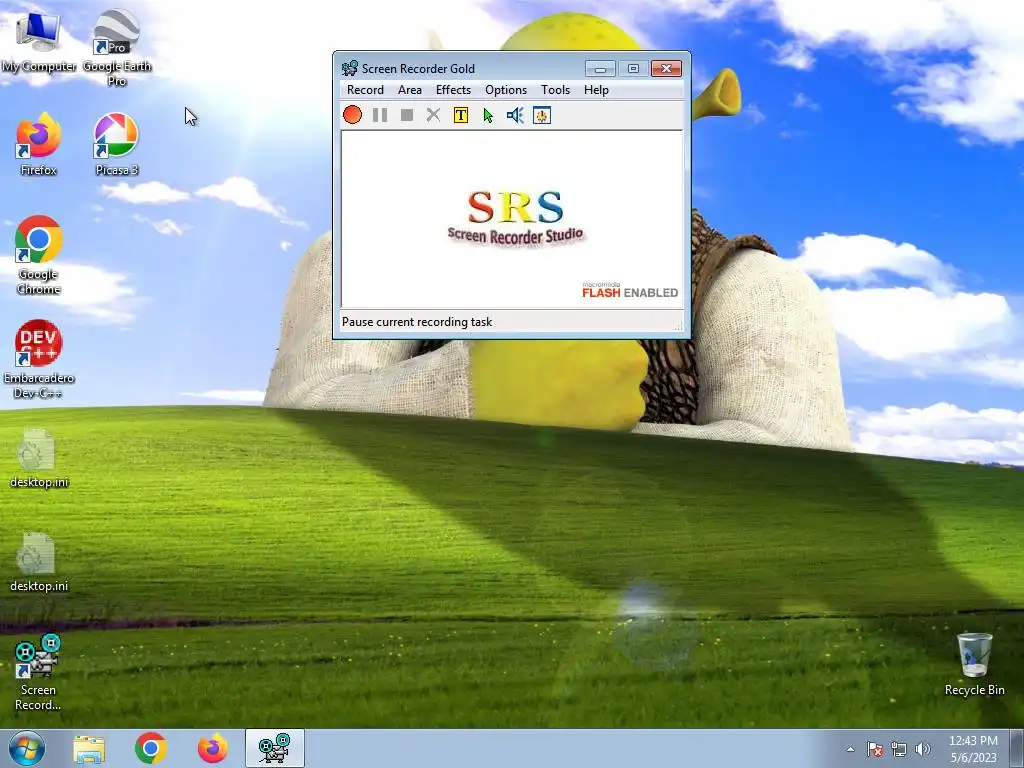Open the Windows Start menu
Image resolution: width=1024 pixels, height=768 pixels.
27,748
